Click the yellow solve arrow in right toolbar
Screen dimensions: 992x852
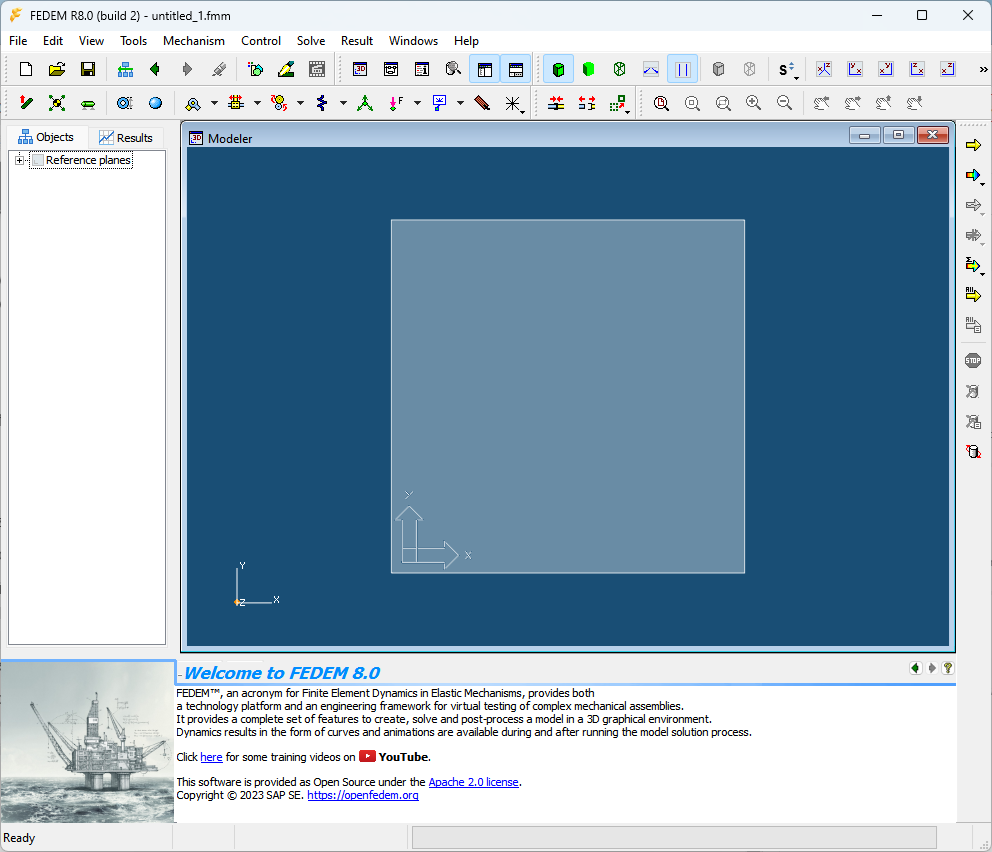point(973,145)
